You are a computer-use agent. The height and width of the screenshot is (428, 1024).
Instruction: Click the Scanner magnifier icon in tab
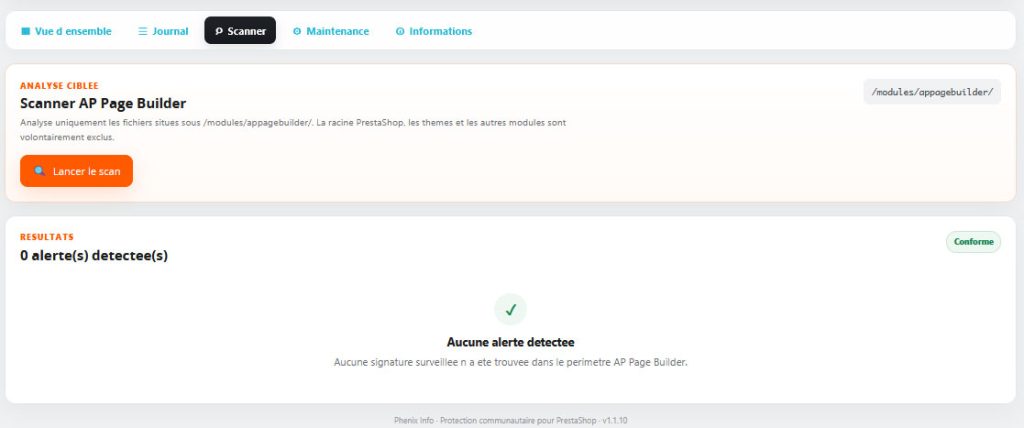[219, 31]
